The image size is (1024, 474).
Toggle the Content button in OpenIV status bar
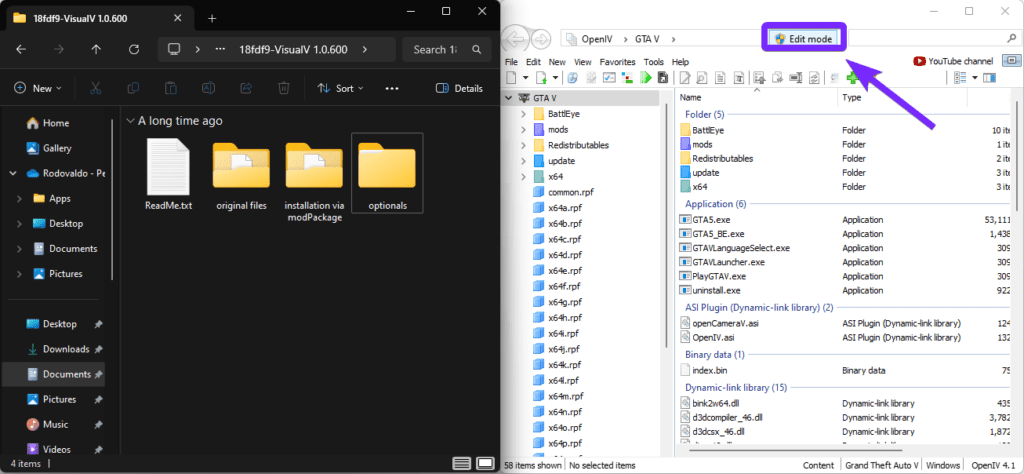click(x=818, y=466)
